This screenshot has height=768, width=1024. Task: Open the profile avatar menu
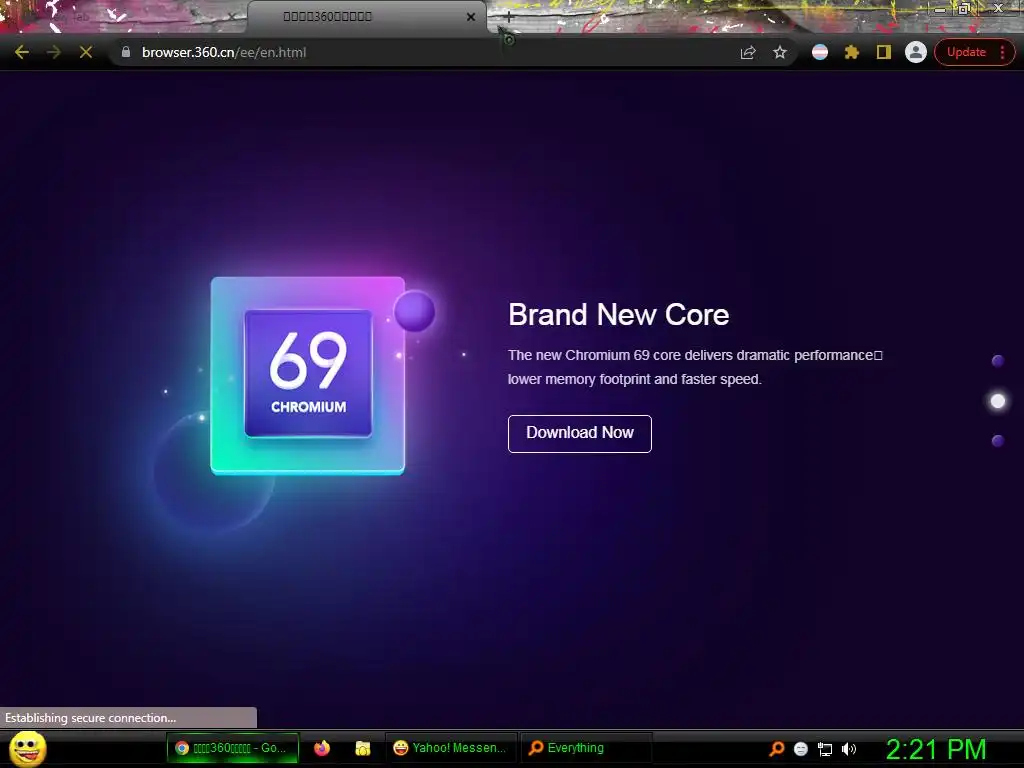[916, 52]
